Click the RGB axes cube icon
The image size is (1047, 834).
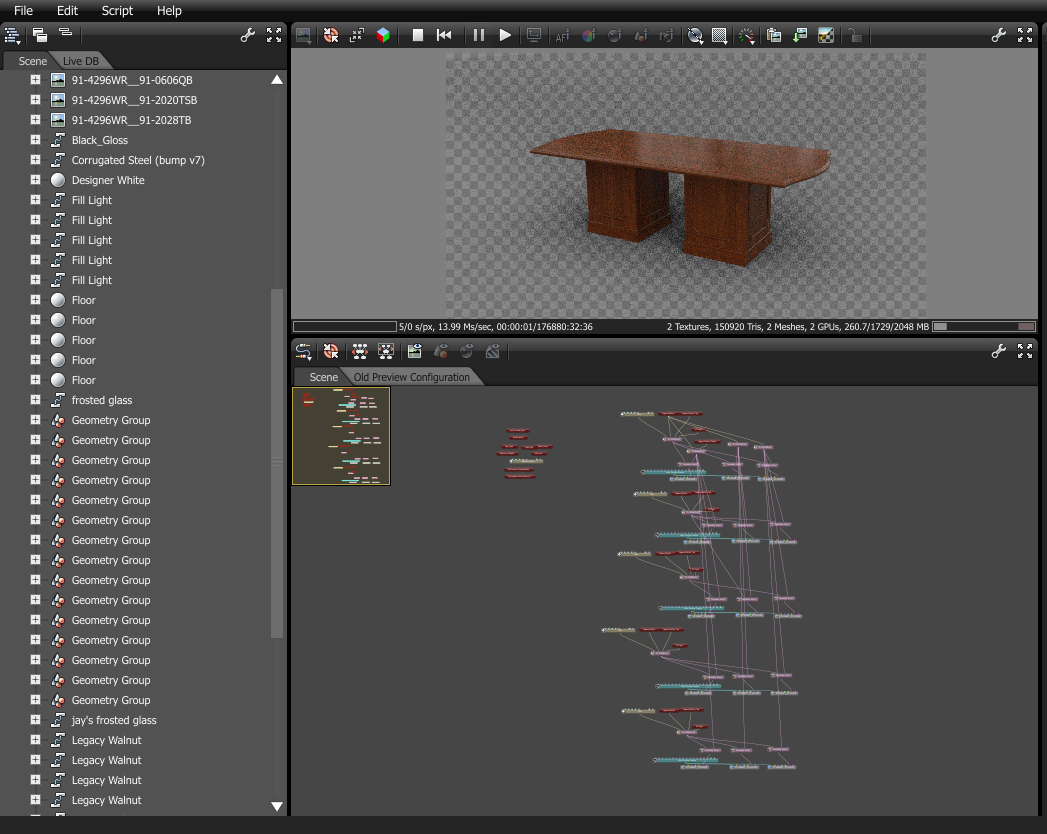pos(383,35)
